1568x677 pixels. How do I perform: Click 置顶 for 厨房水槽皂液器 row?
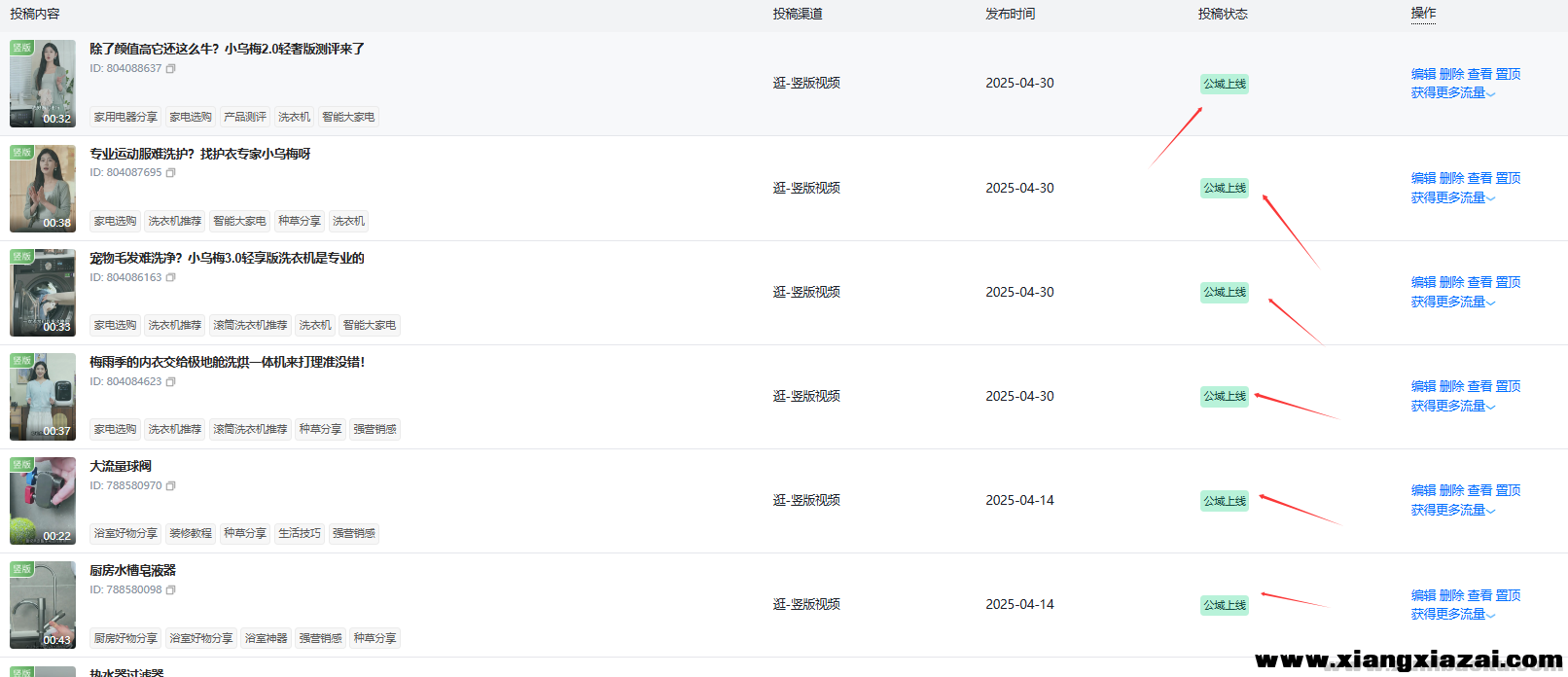point(1508,596)
